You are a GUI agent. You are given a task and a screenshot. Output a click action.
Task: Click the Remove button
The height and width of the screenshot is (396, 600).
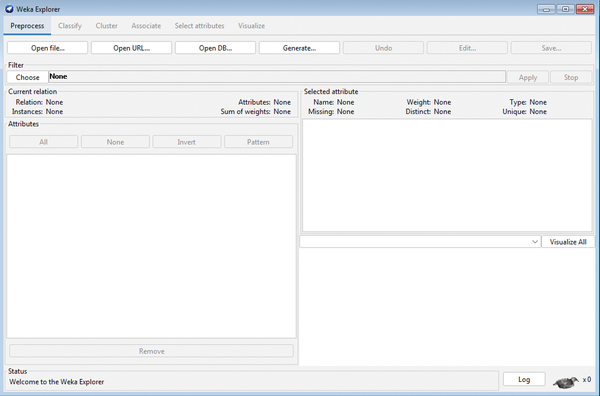(x=152, y=351)
